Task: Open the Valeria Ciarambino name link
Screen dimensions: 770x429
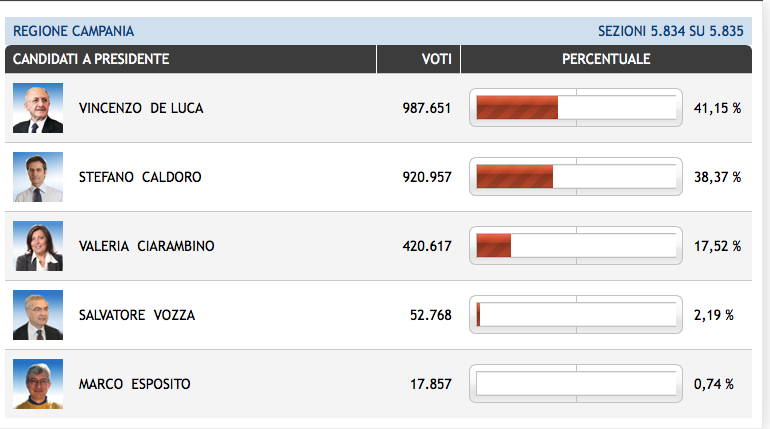Action: tap(146, 246)
